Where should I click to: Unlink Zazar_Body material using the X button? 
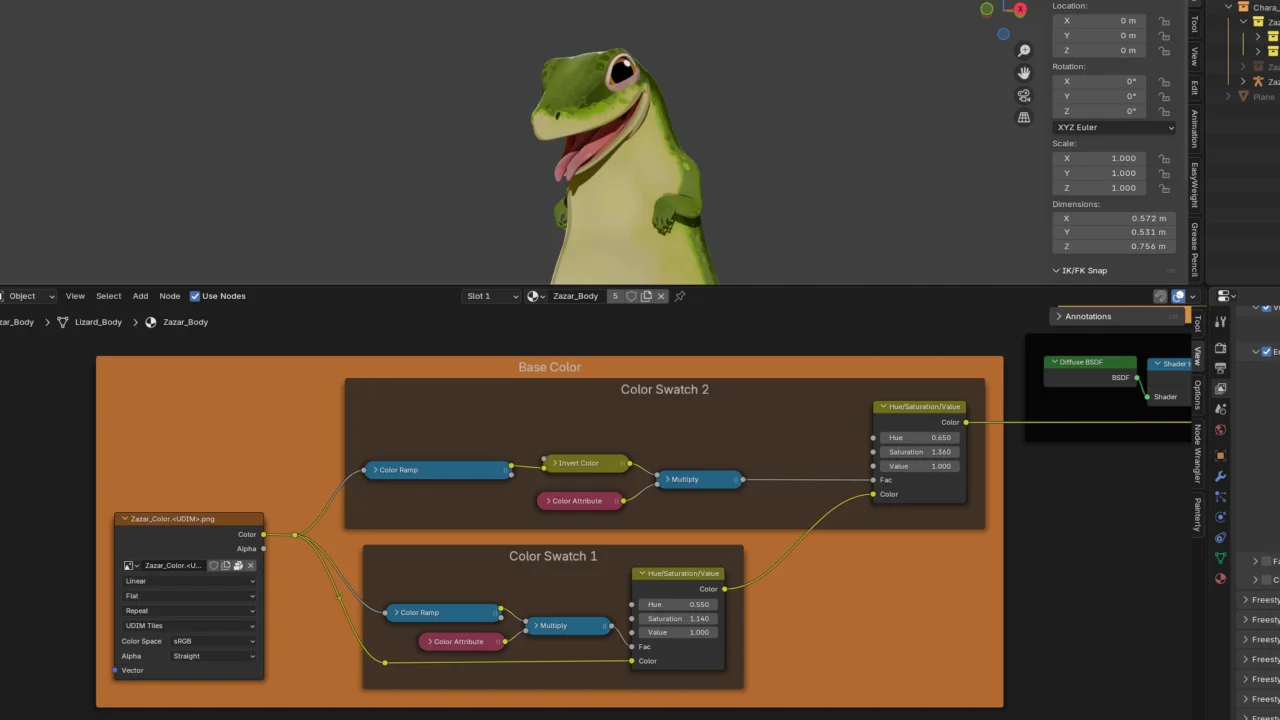tap(661, 296)
